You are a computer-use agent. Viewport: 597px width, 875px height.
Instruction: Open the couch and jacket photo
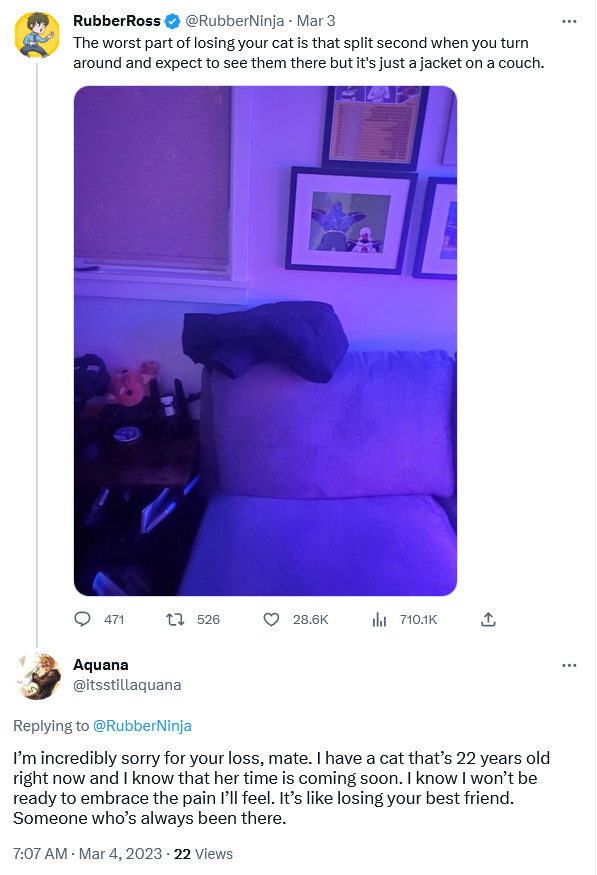[266, 341]
